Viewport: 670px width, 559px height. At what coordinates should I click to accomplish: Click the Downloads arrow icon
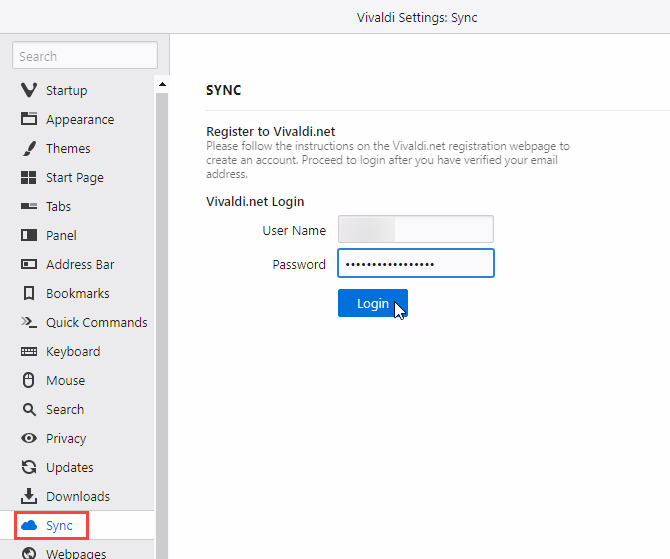tap(29, 496)
